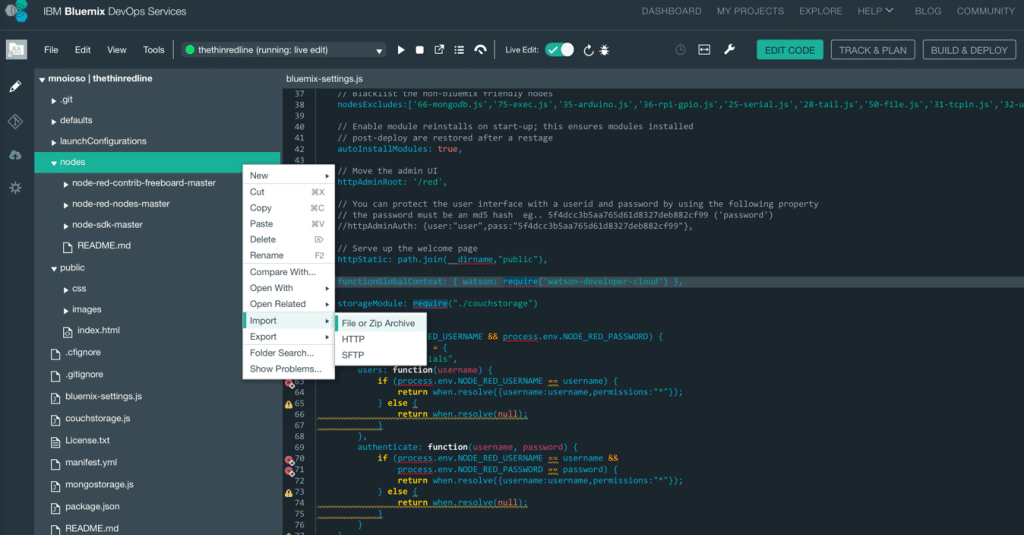Viewport: 1024px width, 535px height.
Task: Choose Folder Search... in context menu
Action: pos(289,353)
